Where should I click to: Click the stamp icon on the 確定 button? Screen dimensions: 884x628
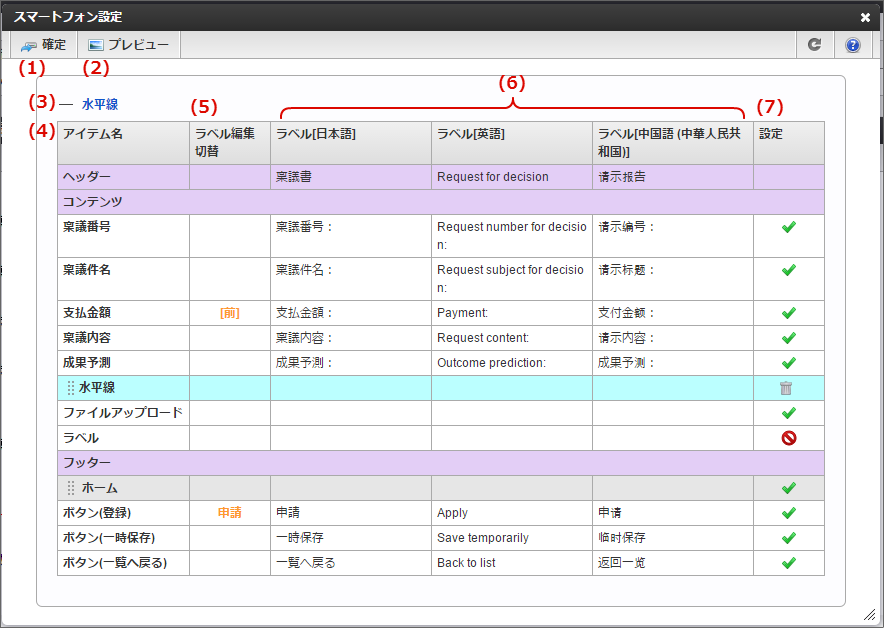tap(27, 43)
